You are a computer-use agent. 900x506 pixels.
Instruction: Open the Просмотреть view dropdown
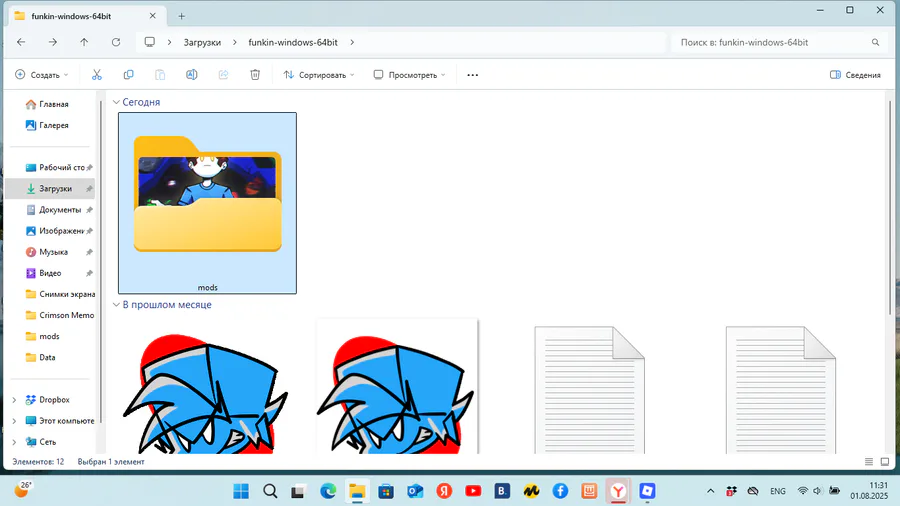pos(409,75)
